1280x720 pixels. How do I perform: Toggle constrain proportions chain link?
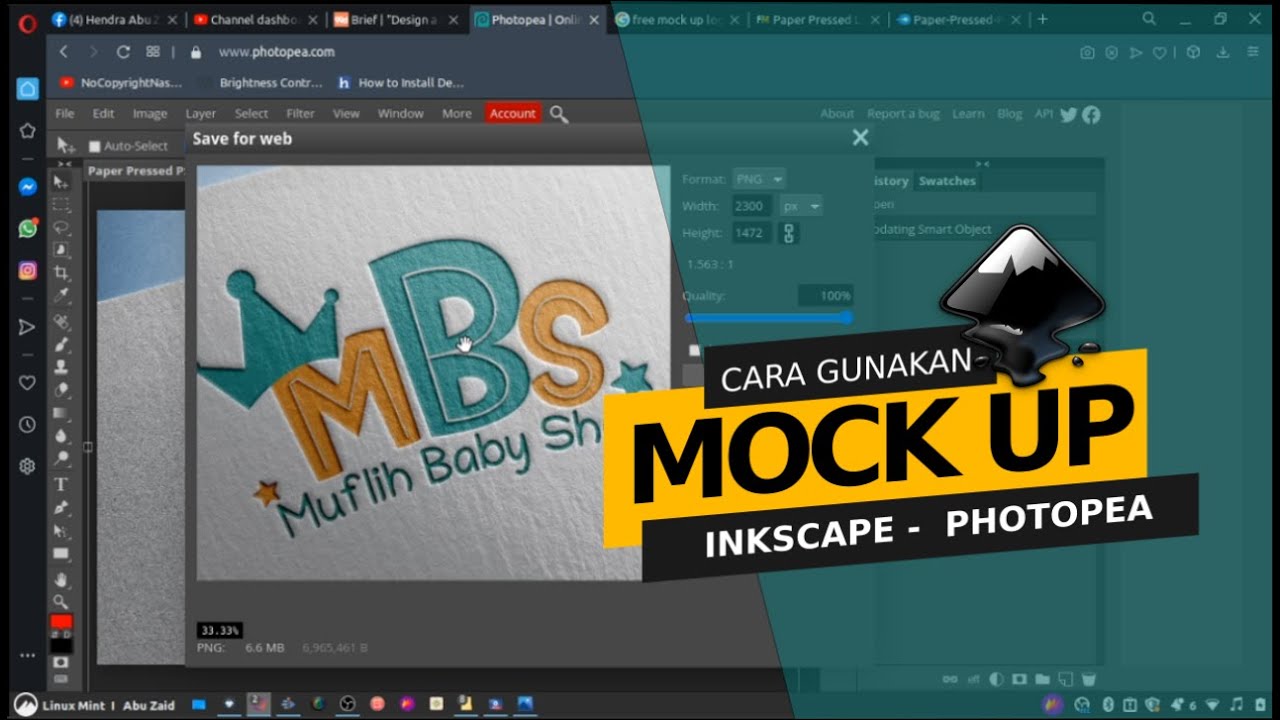[x=789, y=233]
